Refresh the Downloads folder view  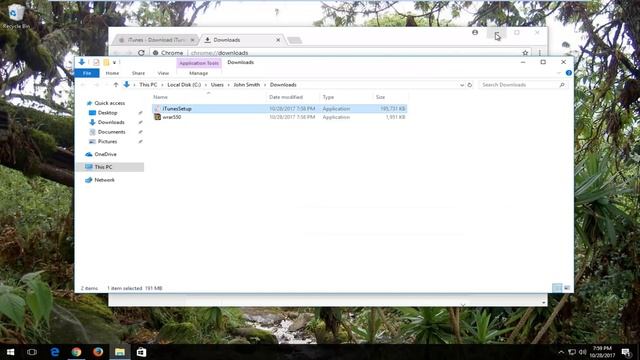point(470,85)
